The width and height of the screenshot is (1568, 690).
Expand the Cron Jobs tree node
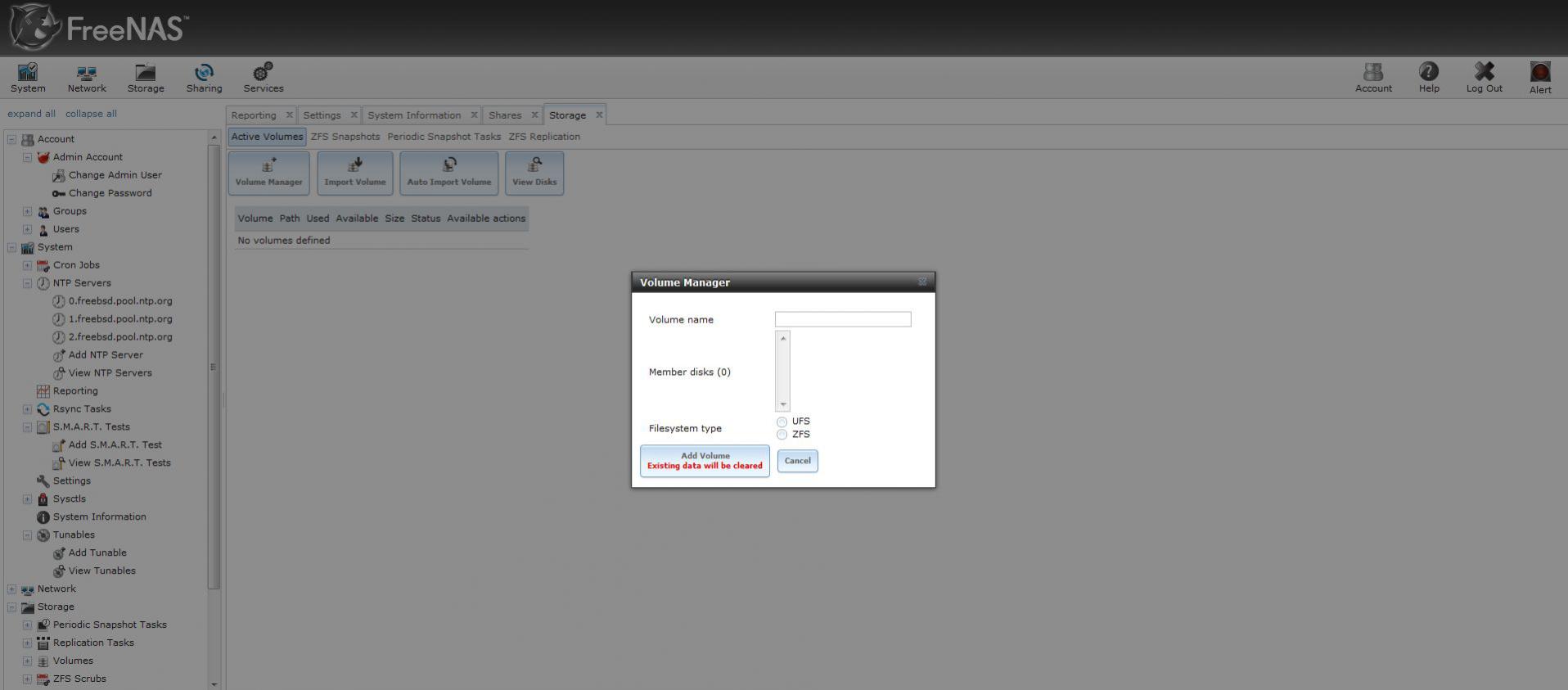click(x=27, y=265)
